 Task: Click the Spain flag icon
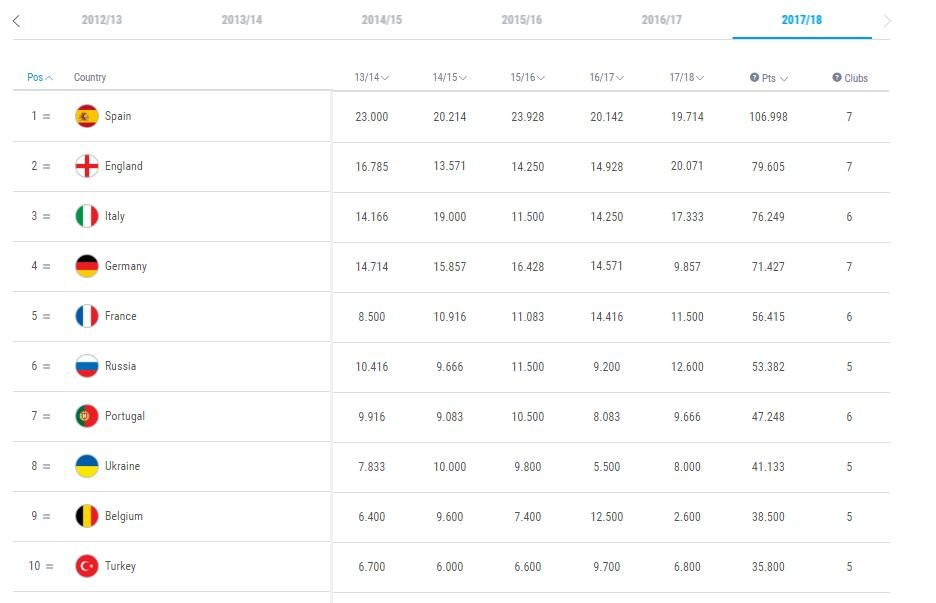pyautogui.click(x=87, y=116)
